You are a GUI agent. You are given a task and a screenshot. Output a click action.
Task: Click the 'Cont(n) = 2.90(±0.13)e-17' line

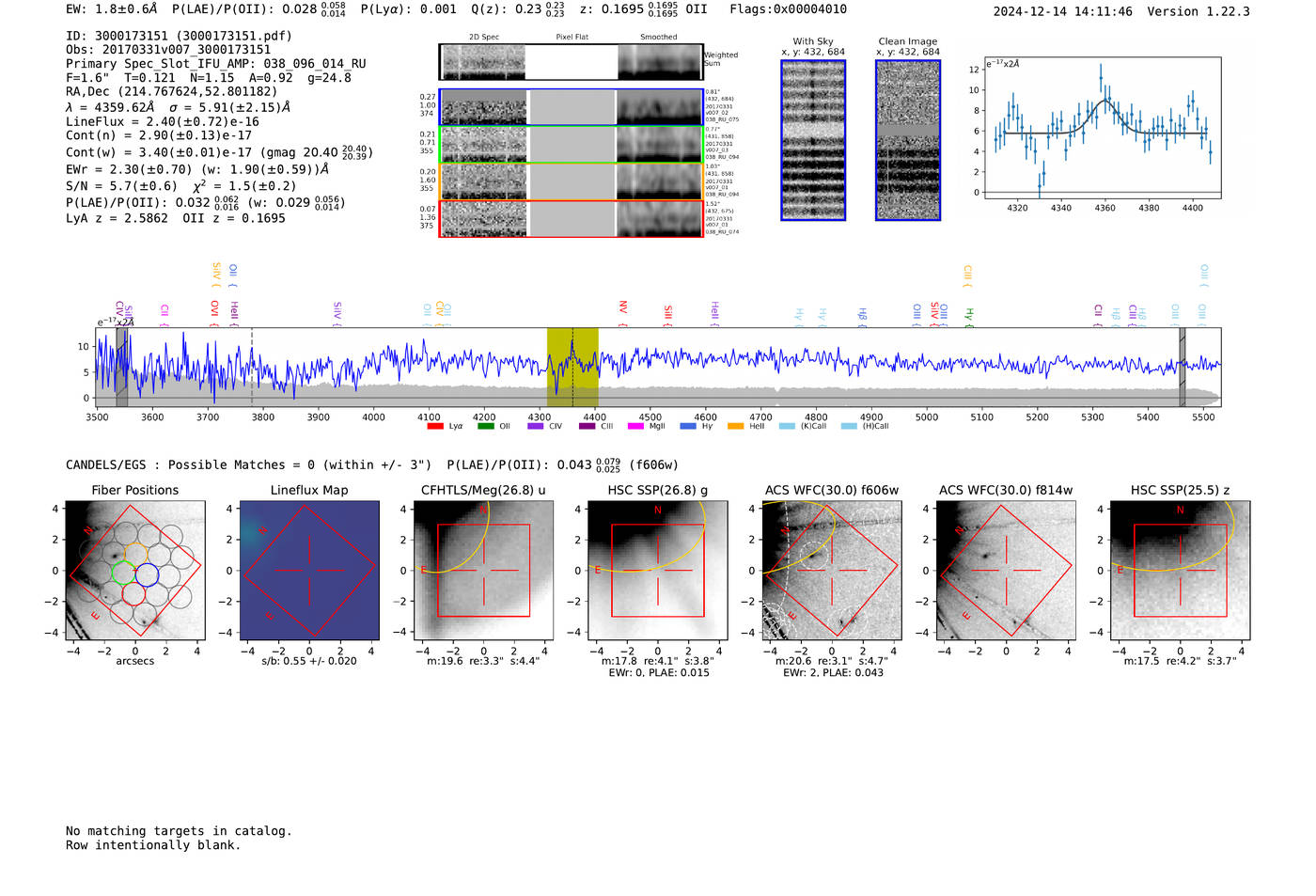point(159,135)
